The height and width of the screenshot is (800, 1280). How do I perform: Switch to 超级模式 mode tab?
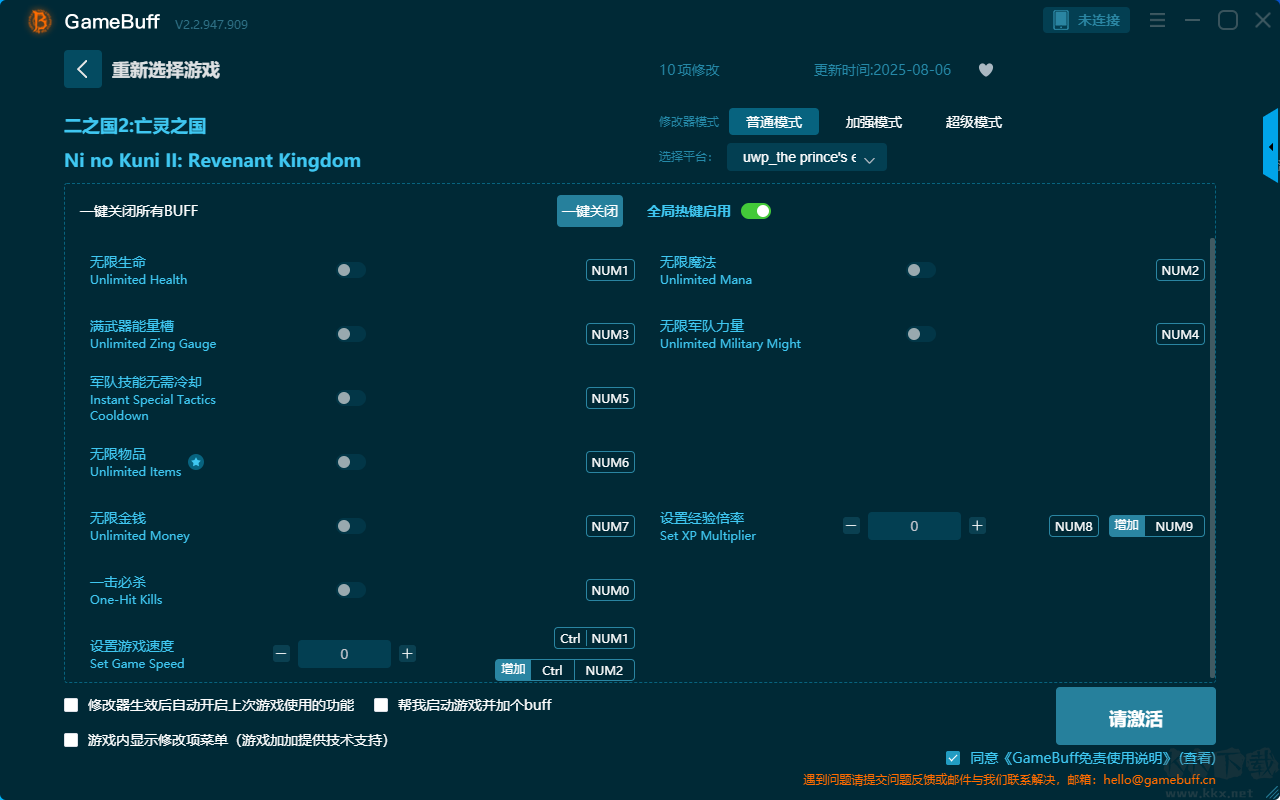tap(974, 122)
